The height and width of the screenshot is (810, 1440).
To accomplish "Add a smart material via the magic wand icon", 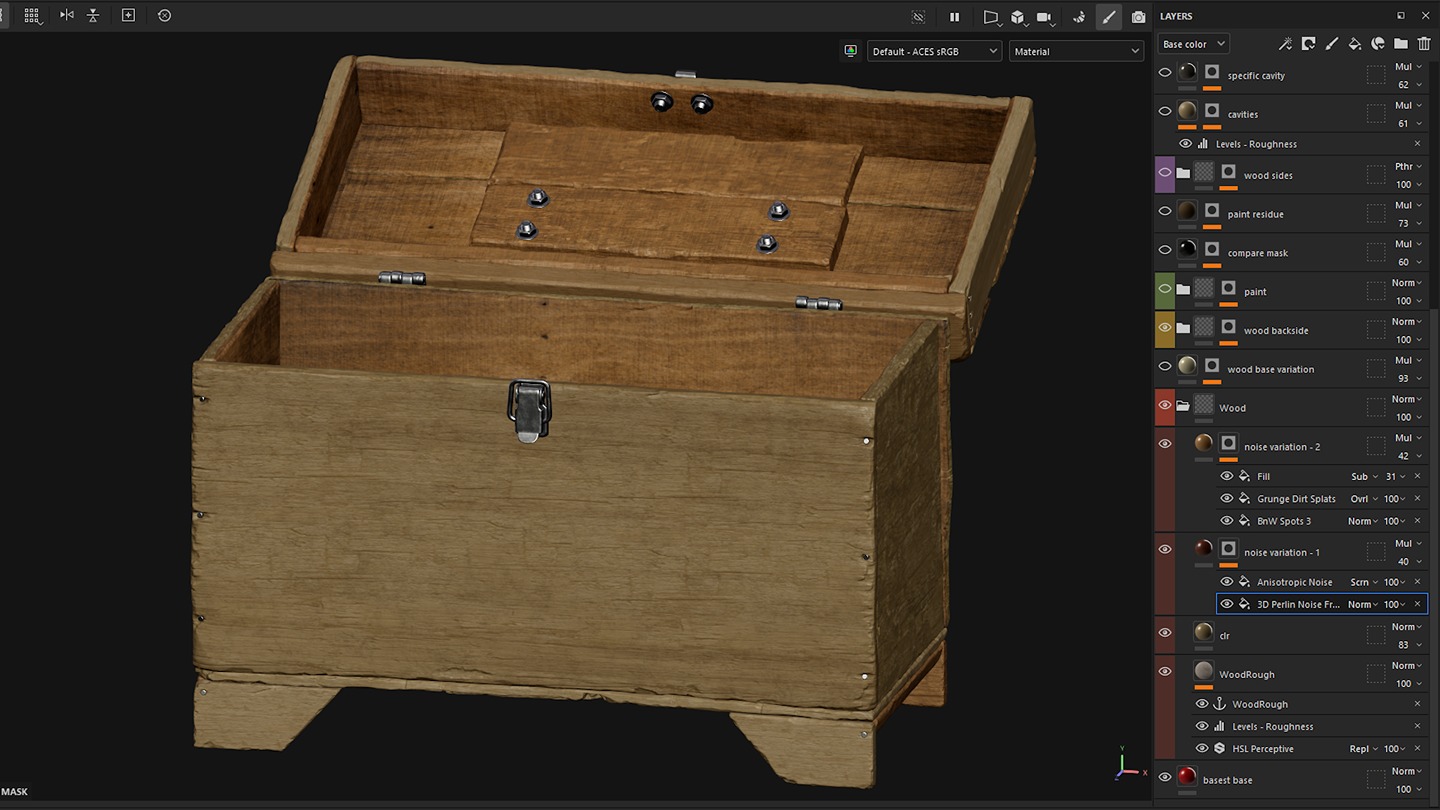I will click(x=1285, y=43).
